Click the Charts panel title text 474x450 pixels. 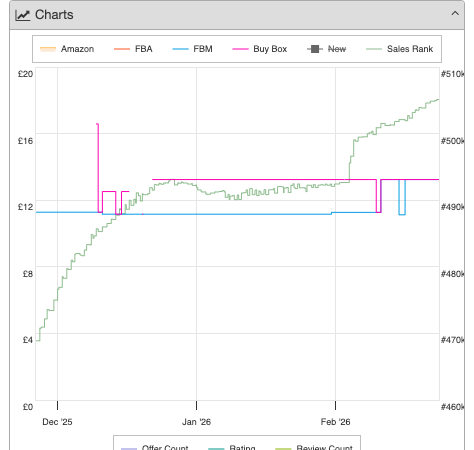click(x=54, y=15)
